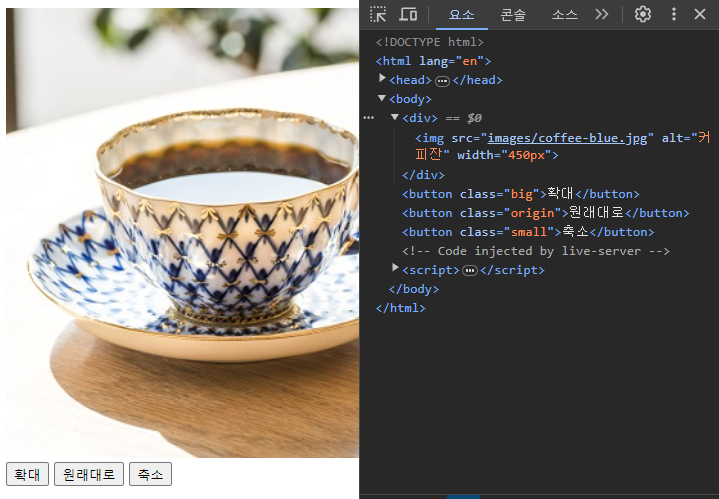This screenshot has width=719, height=499.
Task: Switch to the 소스 tab
Action: [x=564, y=15]
